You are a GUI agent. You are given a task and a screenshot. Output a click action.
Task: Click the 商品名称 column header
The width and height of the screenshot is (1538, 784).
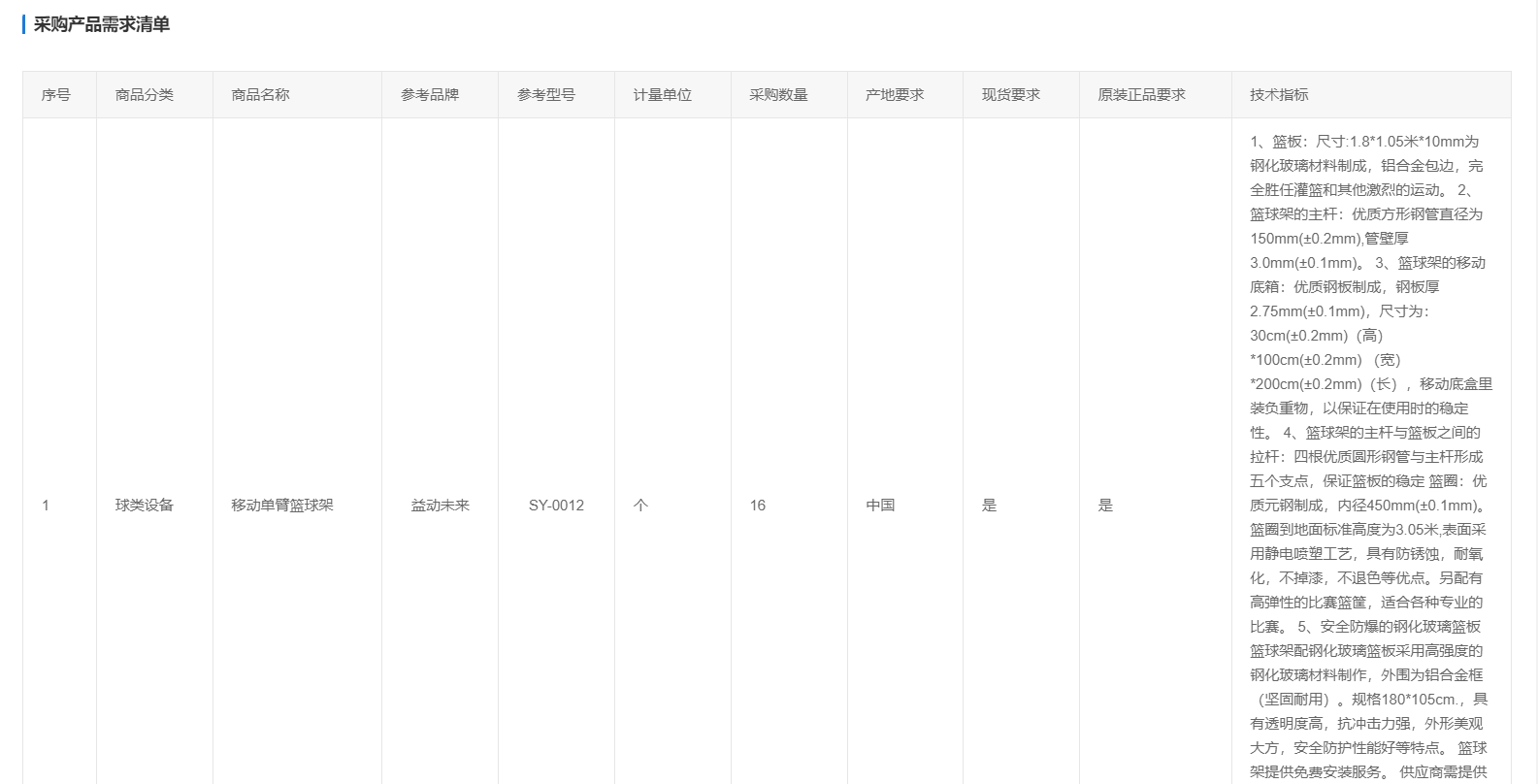point(260,95)
